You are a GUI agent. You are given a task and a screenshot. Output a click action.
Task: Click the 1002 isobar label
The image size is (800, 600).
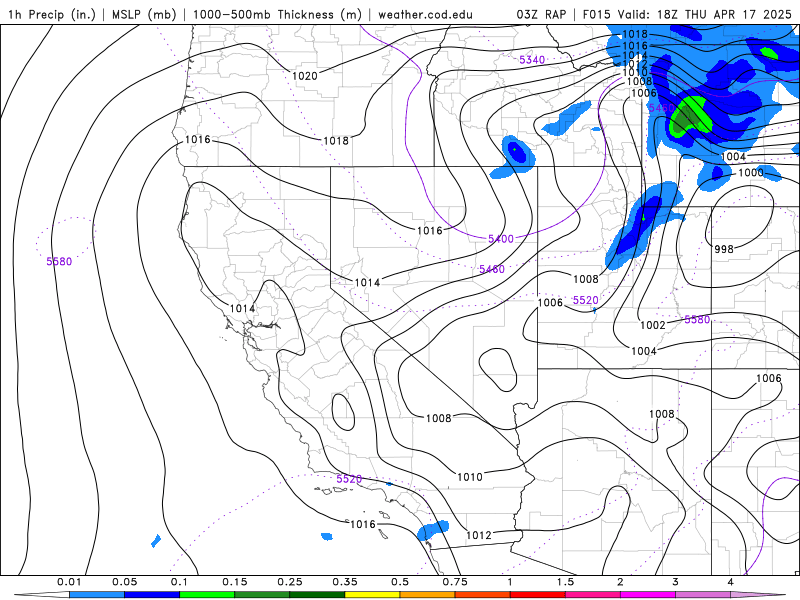(653, 325)
